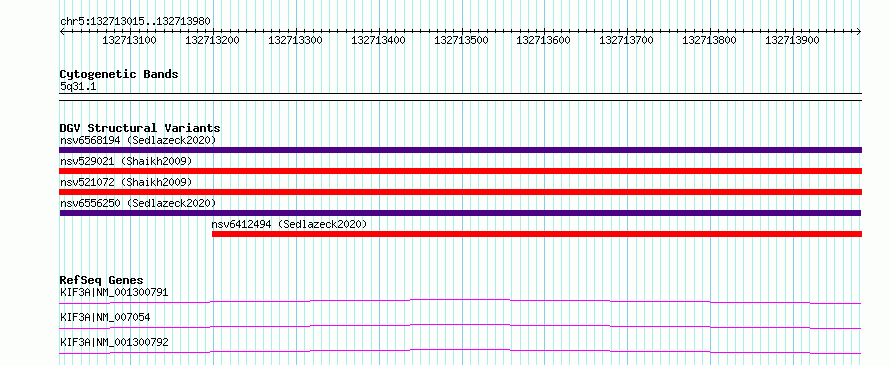890x365 pixels.
Task: Open gene label KIF3A|NM_007054
Action: click(105, 318)
